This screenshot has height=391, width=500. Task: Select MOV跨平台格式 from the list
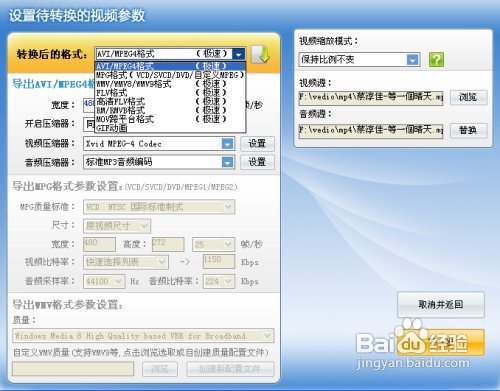[170, 119]
